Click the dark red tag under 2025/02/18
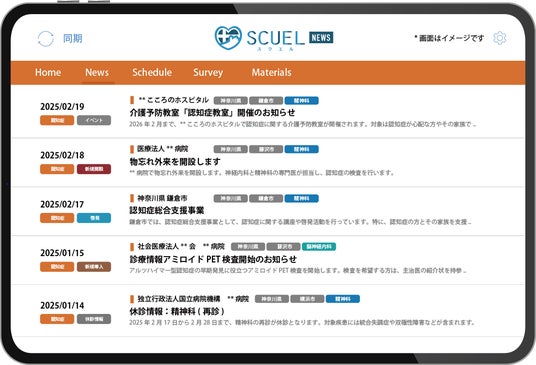Image resolution: width=536 pixels, height=365 pixels. (x=94, y=169)
